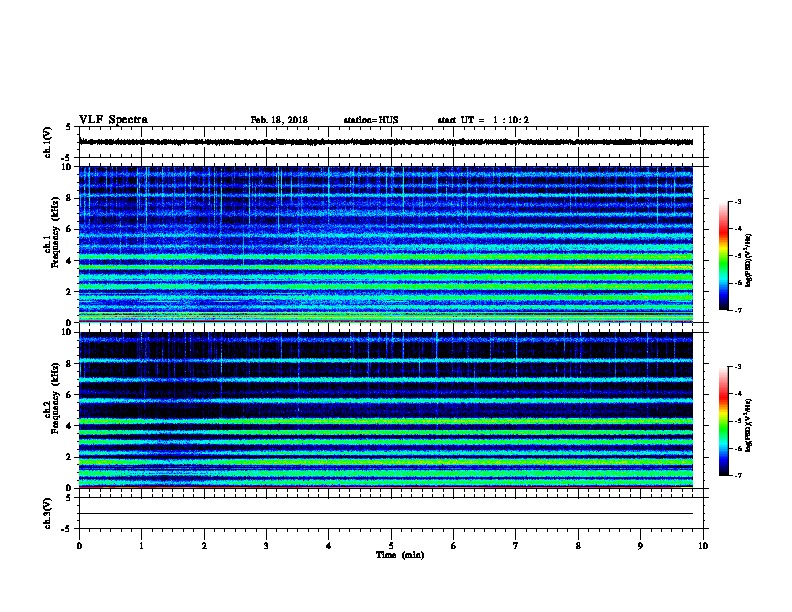Click the "-3" value on ch.1 colorbar

coord(737,201)
